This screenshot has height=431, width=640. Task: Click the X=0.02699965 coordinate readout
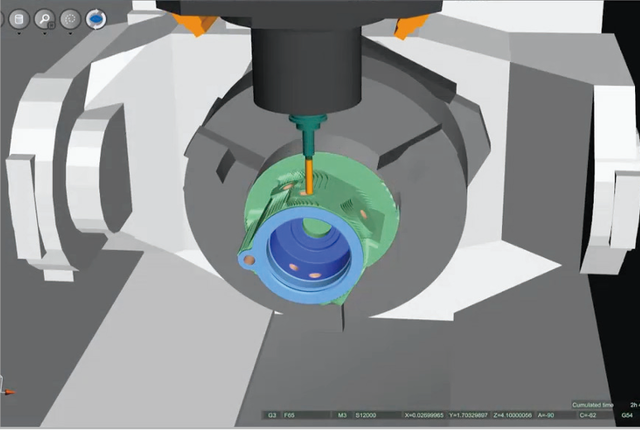[x=424, y=415]
